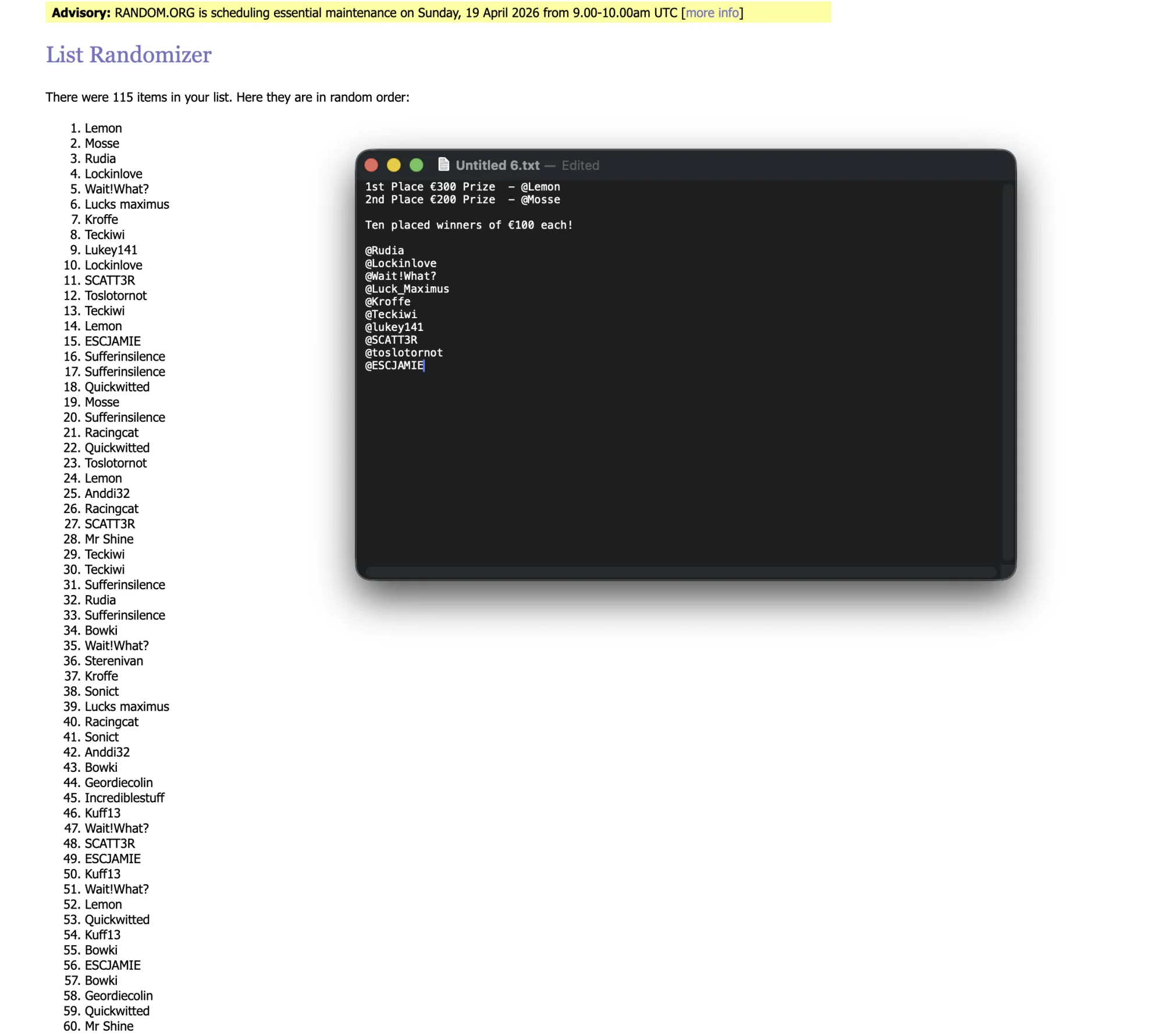
Task: Place cursor on @Teckiwi in editor
Action: 391,315
